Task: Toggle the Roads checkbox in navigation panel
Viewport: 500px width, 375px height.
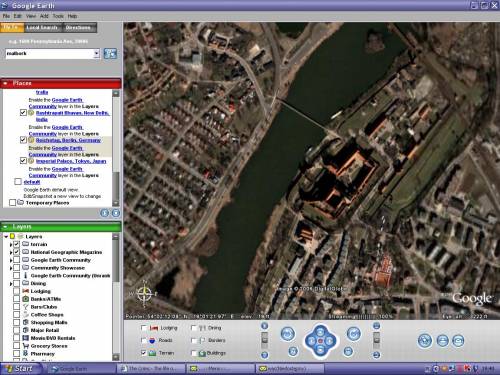Action: tap(144, 340)
